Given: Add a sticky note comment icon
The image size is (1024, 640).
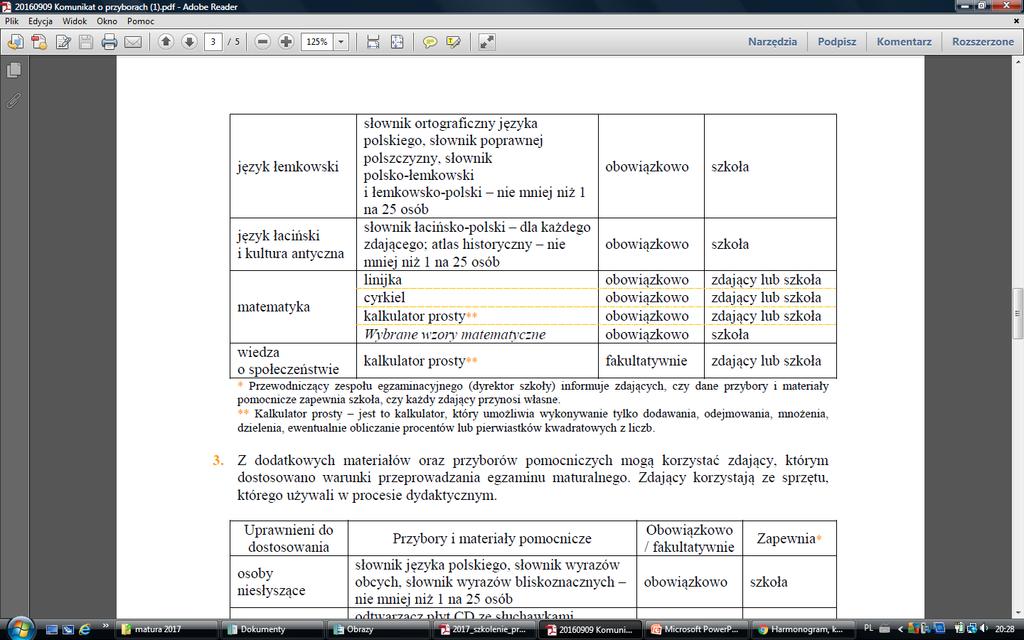Looking at the screenshot, I should pyautogui.click(x=430, y=42).
